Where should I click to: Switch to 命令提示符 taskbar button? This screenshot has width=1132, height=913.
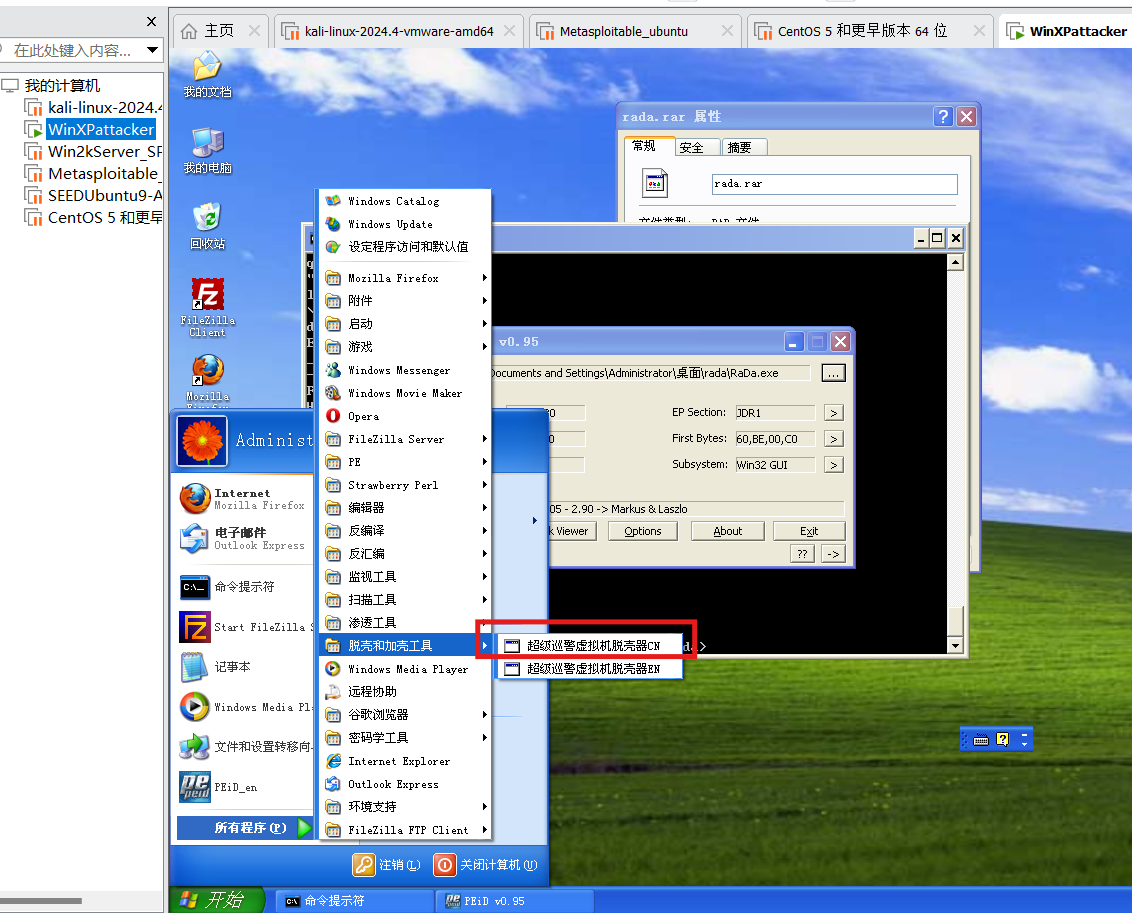352,901
